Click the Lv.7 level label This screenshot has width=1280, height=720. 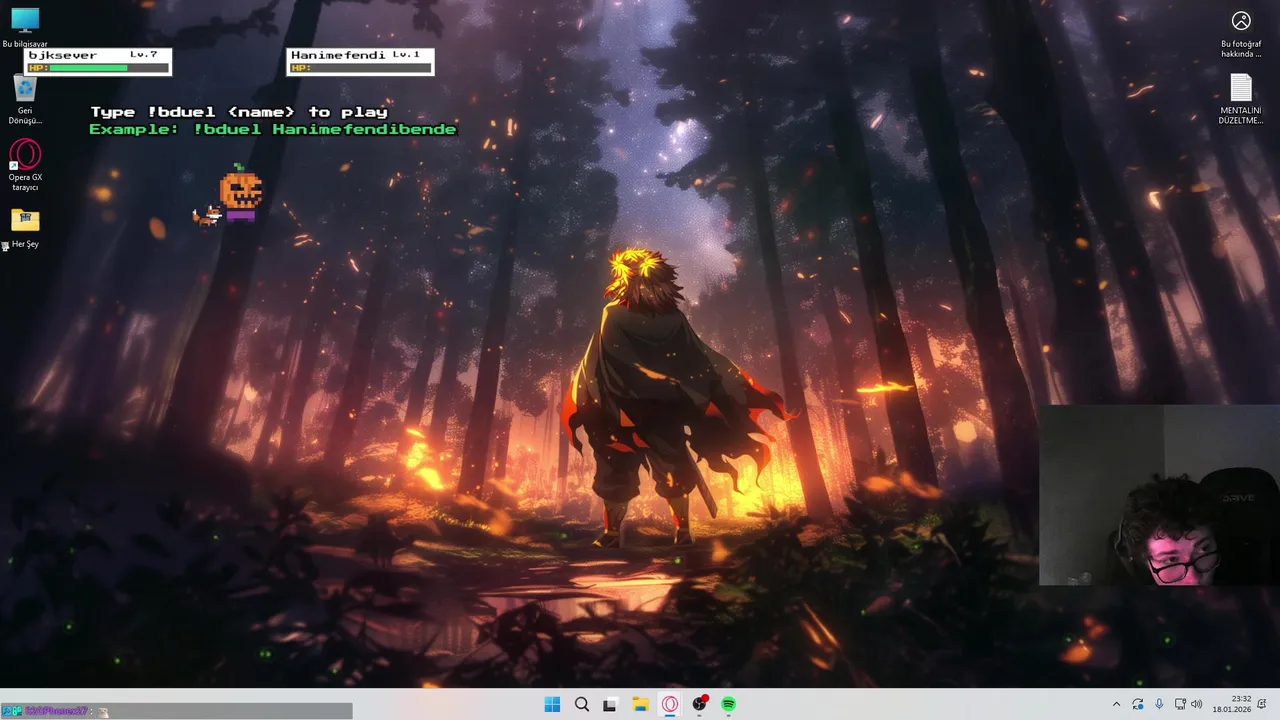coord(144,54)
